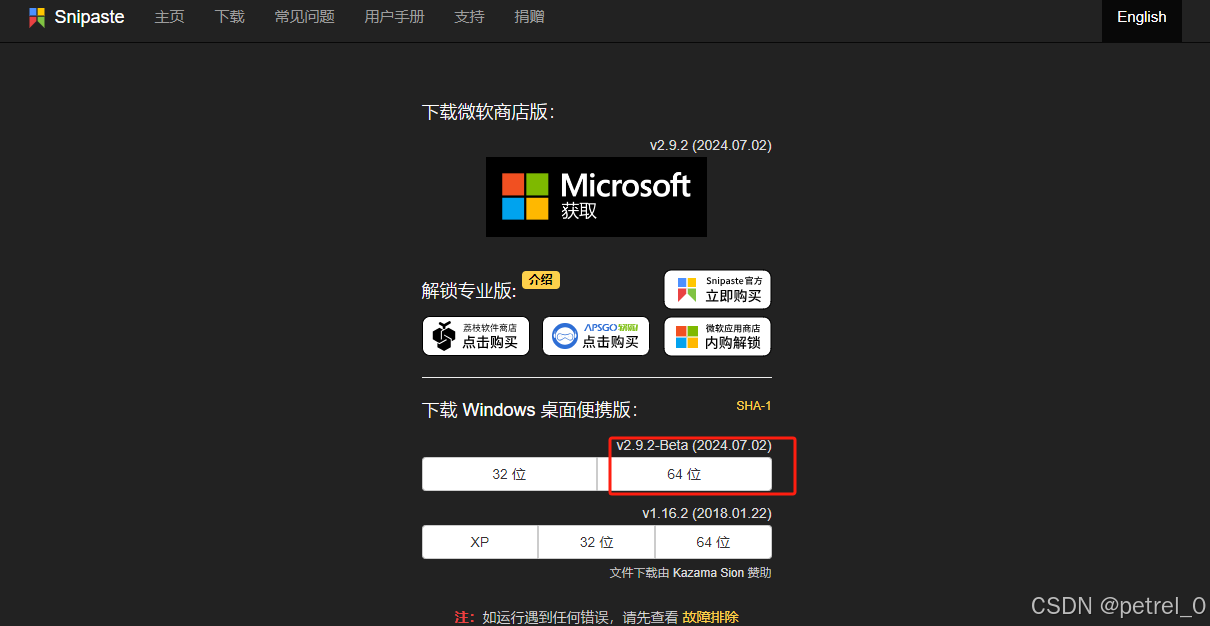Open the 主页 nav item
The height and width of the screenshot is (626, 1210).
[169, 17]
